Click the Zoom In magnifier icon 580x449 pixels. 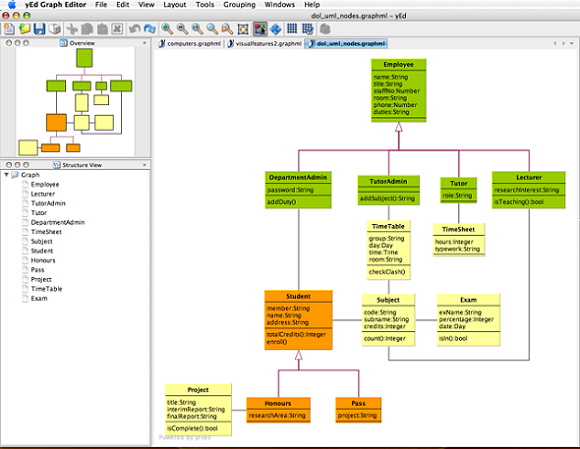point(167,29)
